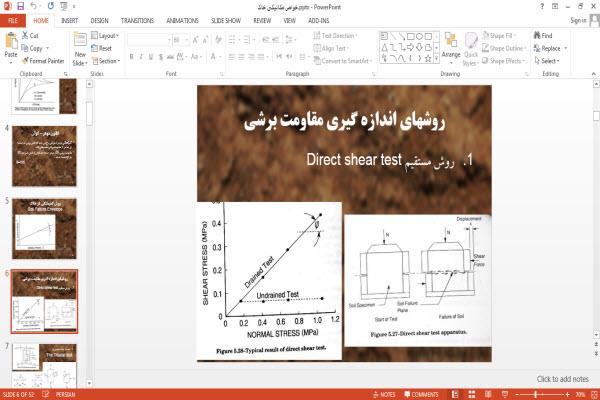Screen dimensions: 600x400
Task: Select slide 5 thumbnail
Action: coord(44,229)
